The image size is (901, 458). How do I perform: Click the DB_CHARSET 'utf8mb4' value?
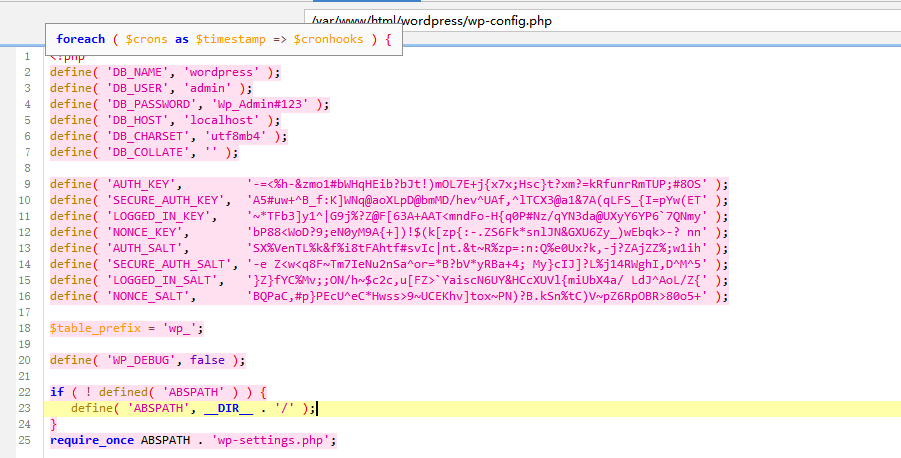coord(239,136)
